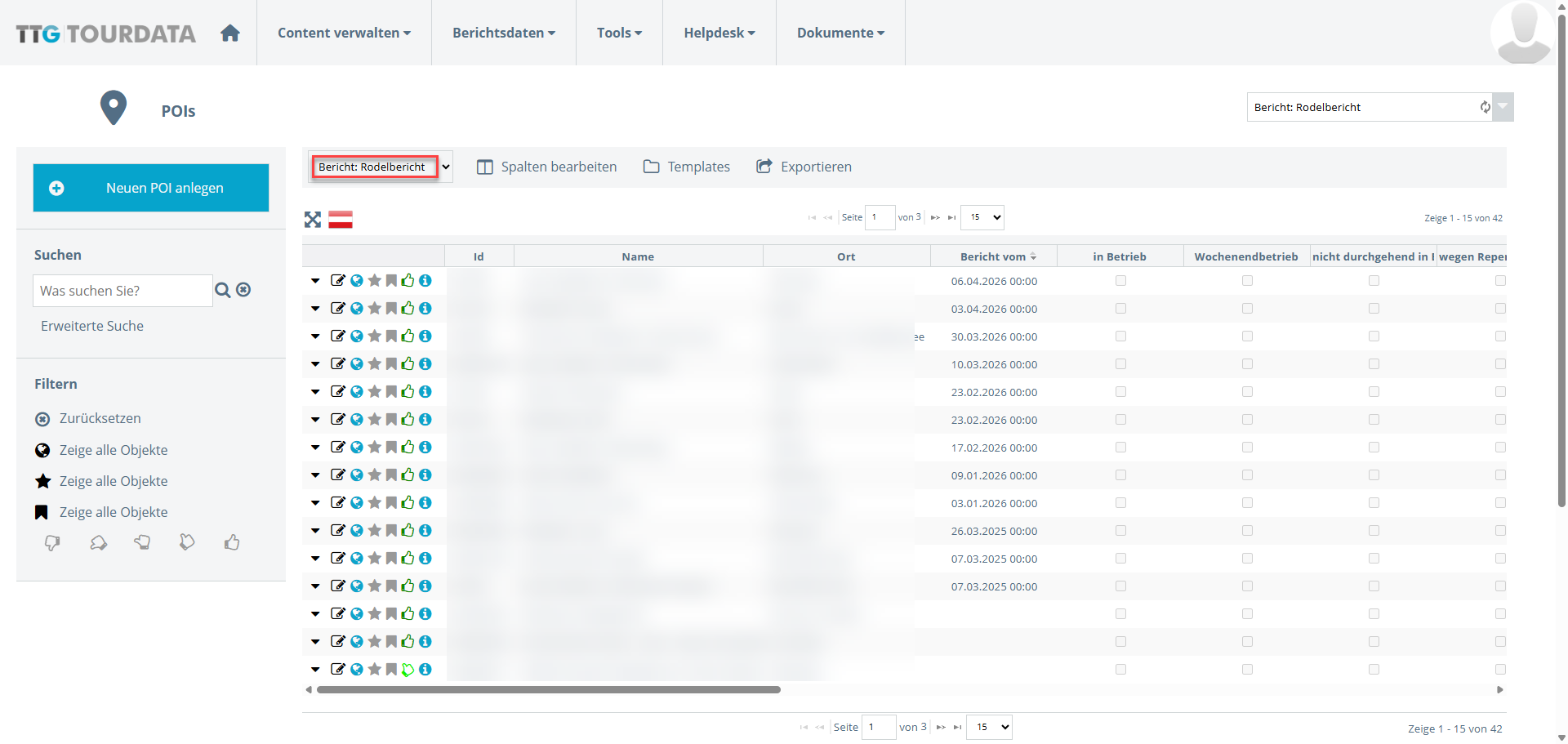The height and width of the screenshot is (744, 1568).
Task: Open the 'Tools' menu
Action: [x=619, y=33]
